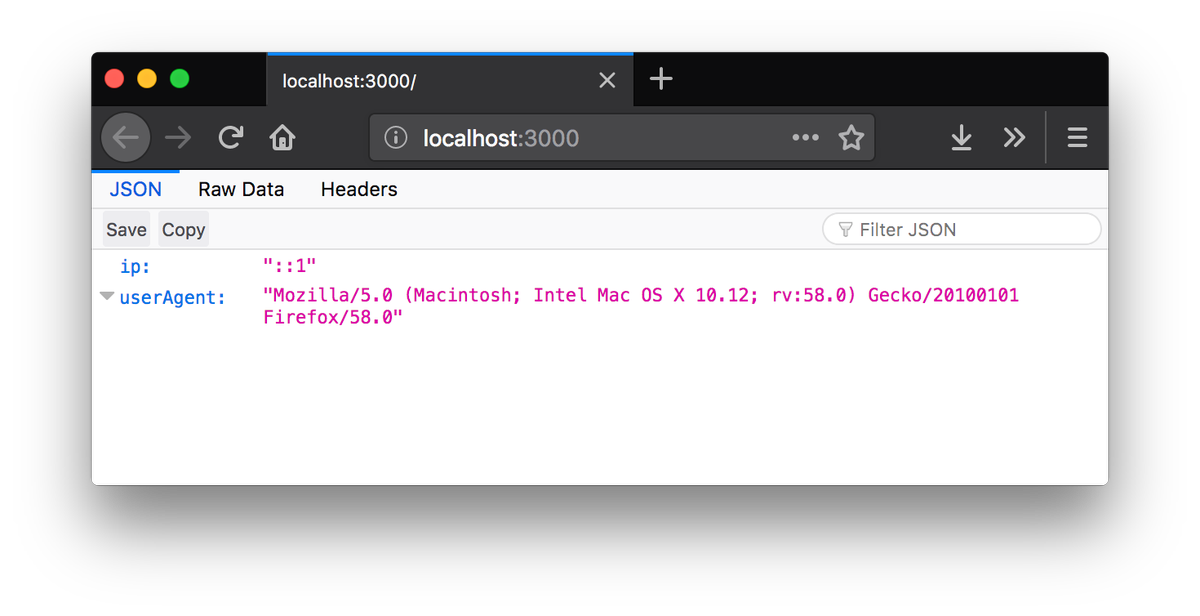
Task: Go back one page
Action: 126,138
